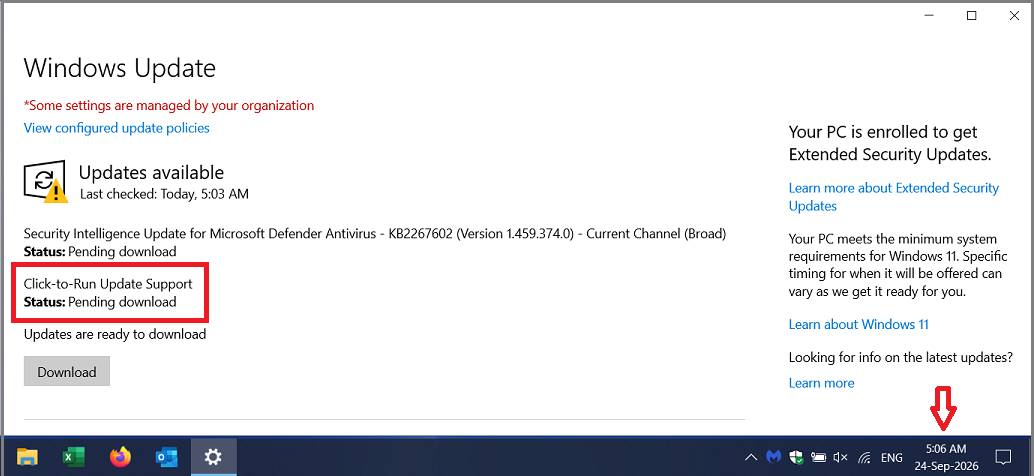Viewport: 1034px width, 476px height.
Task: Open Firefox from the taskbar
Action: point(120,456)
